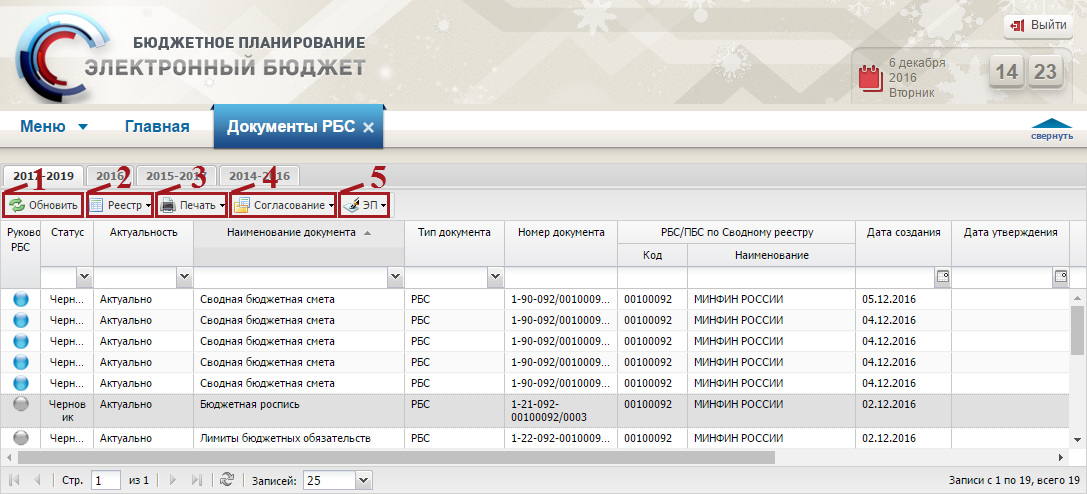This screenshot has height=494, width=1087.
Task: Switch to the Главная tab
Action: (x=157, y=127)
